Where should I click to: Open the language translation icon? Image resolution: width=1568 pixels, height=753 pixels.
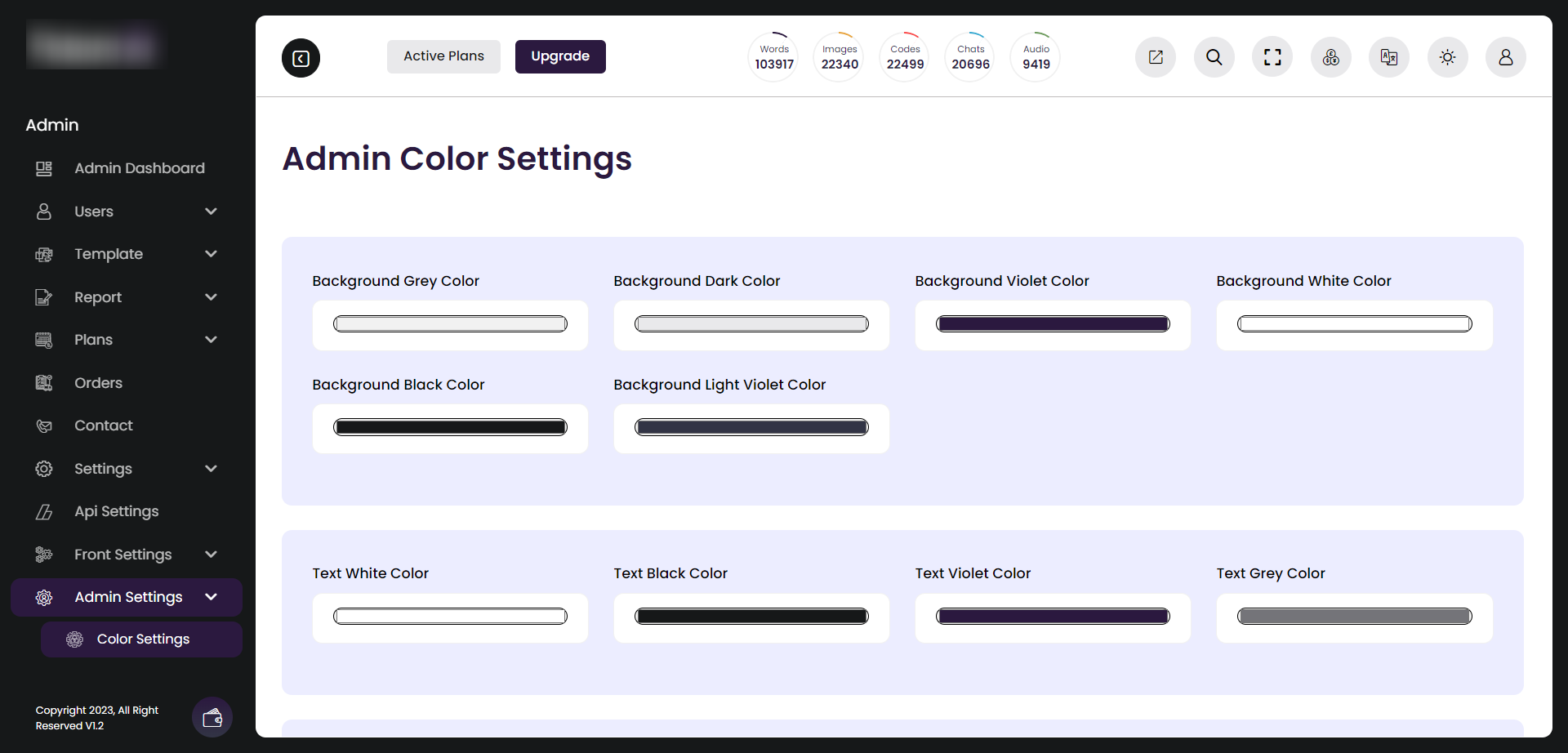[x=1389, y=57]
